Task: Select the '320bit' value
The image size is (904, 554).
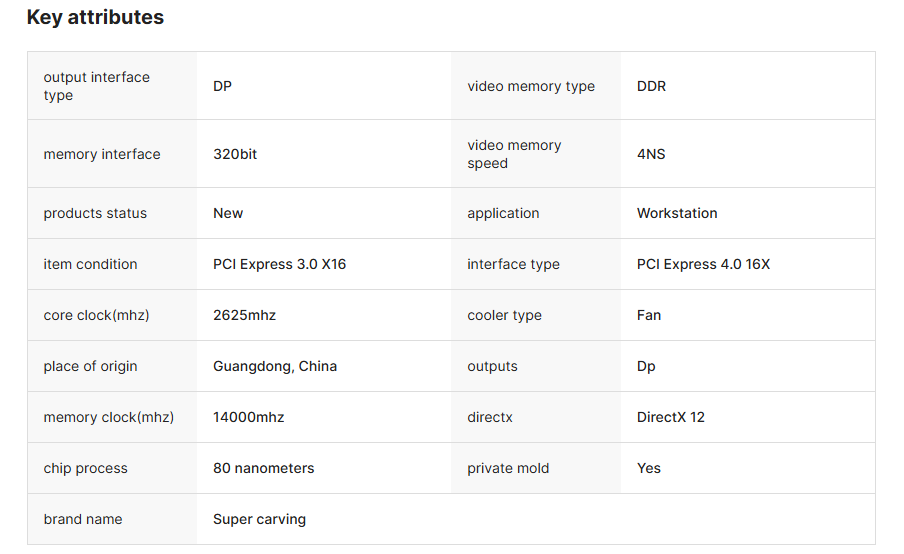Action: pyautogui.click(x=235, y=154)
